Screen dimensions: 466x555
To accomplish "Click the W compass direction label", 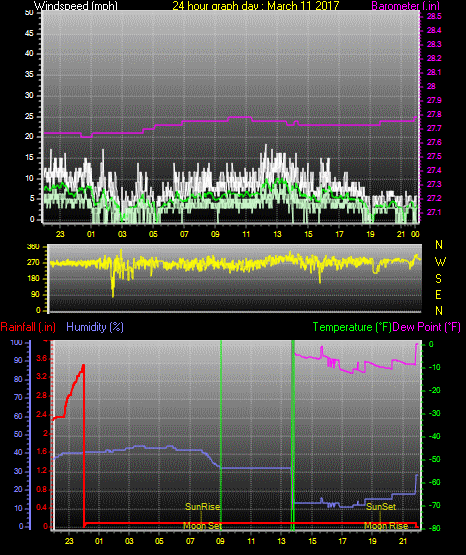I will (x=440, y=262).
